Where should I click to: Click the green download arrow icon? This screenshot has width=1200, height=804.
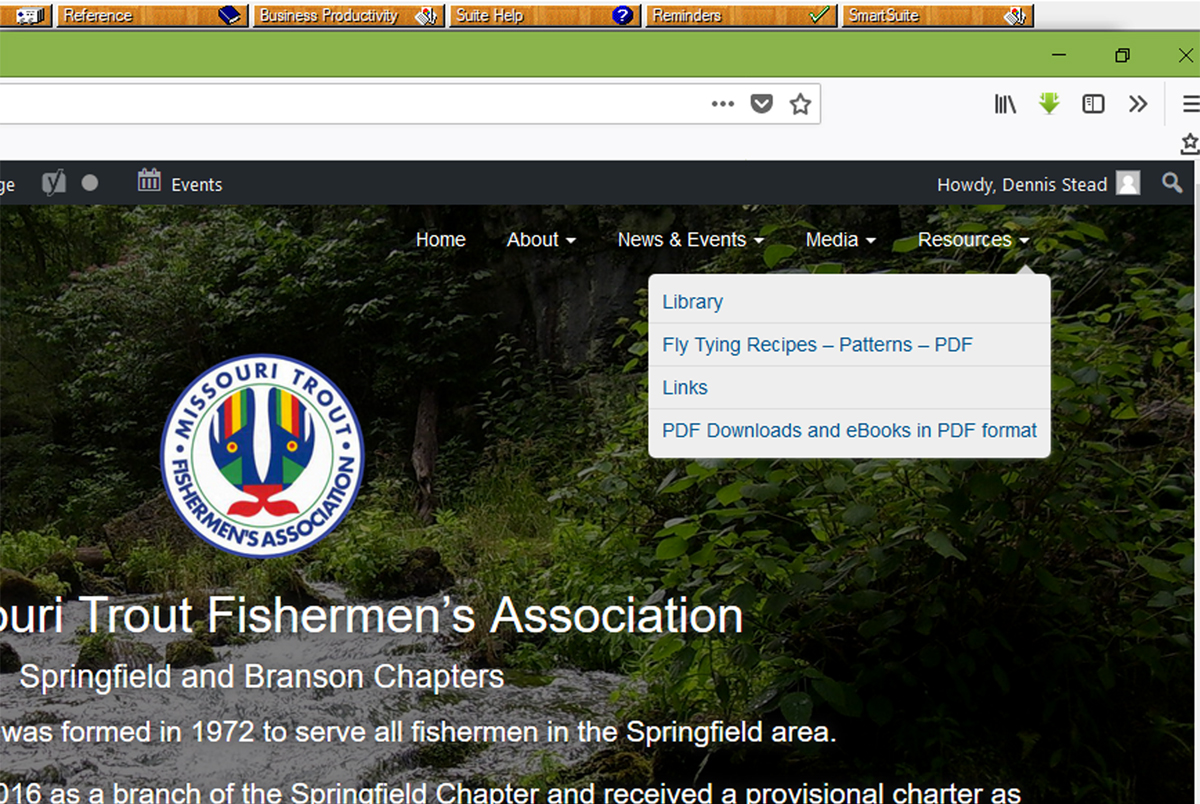click(1049, 104)
